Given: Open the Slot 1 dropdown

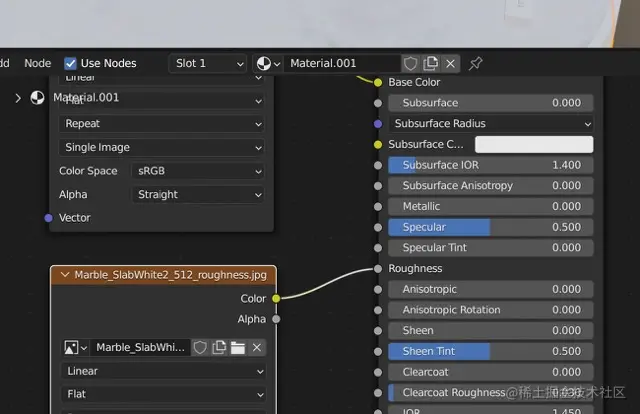Looking at the screenshot, I should tap(208, 63).
